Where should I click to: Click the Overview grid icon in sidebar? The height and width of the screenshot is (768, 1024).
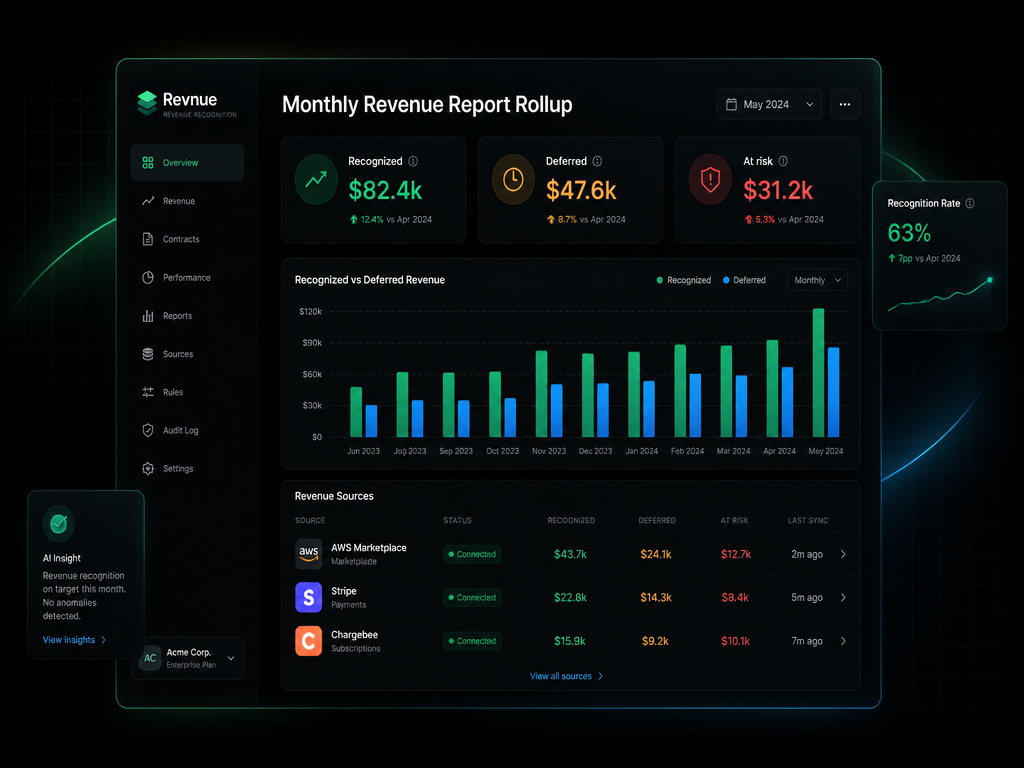point(148,163)
